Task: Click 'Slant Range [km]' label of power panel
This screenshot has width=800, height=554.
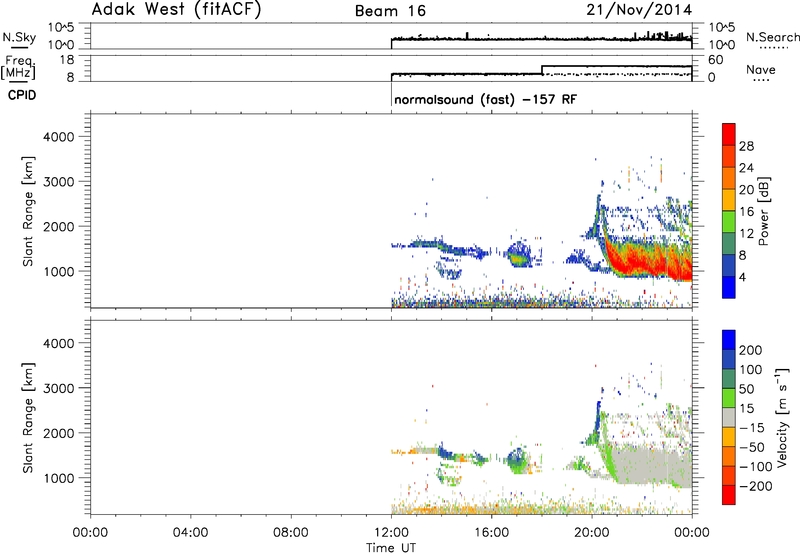Action: (28, 211)
